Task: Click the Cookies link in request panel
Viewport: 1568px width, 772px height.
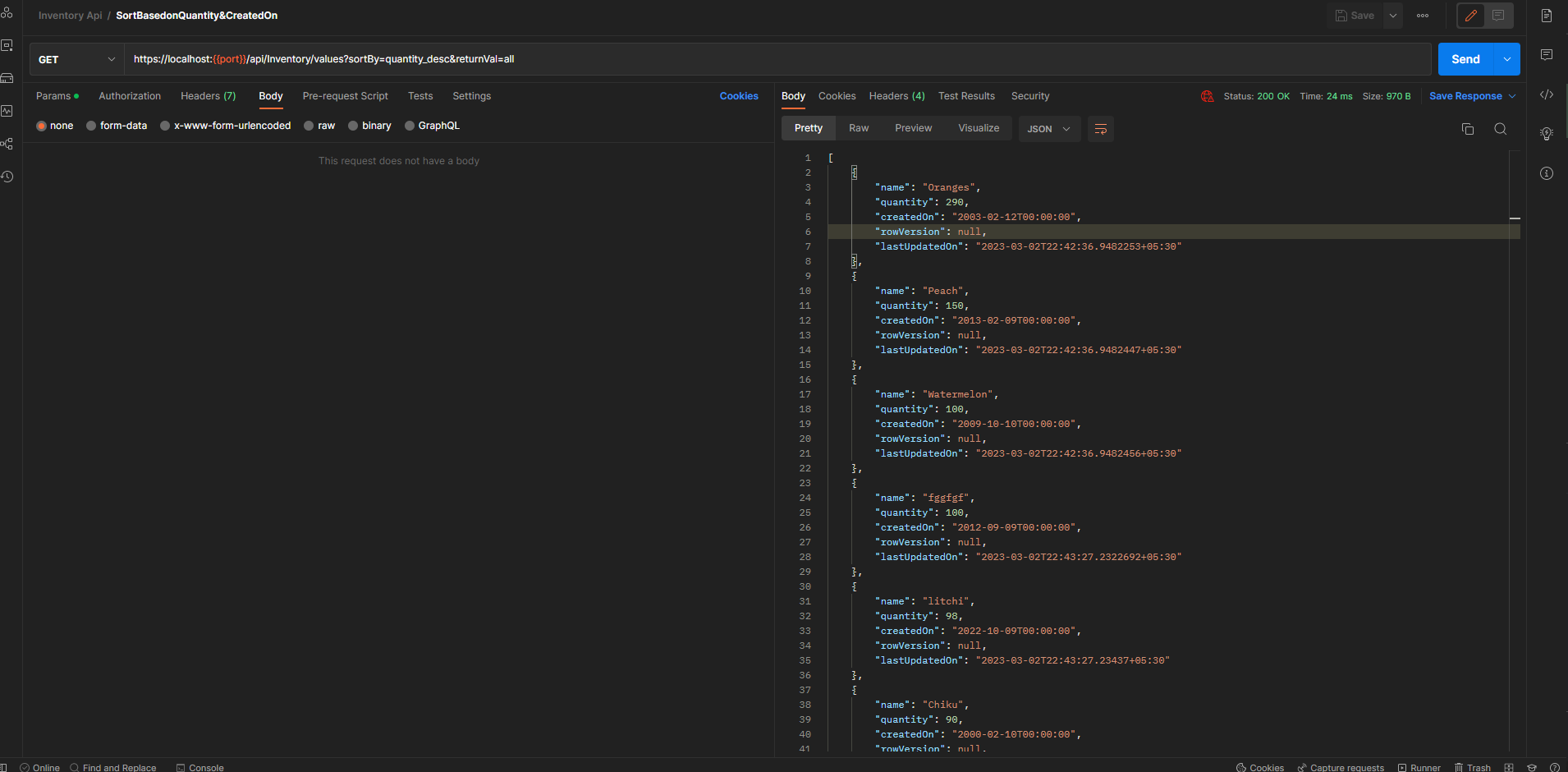Action: [x=739, y=96]
